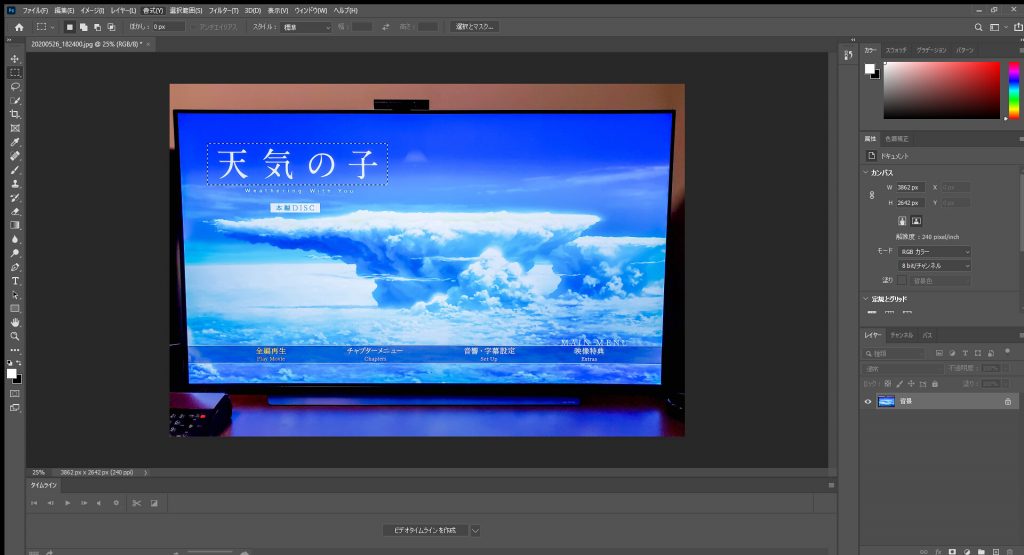Select the Crop tool

pos(15,115)
